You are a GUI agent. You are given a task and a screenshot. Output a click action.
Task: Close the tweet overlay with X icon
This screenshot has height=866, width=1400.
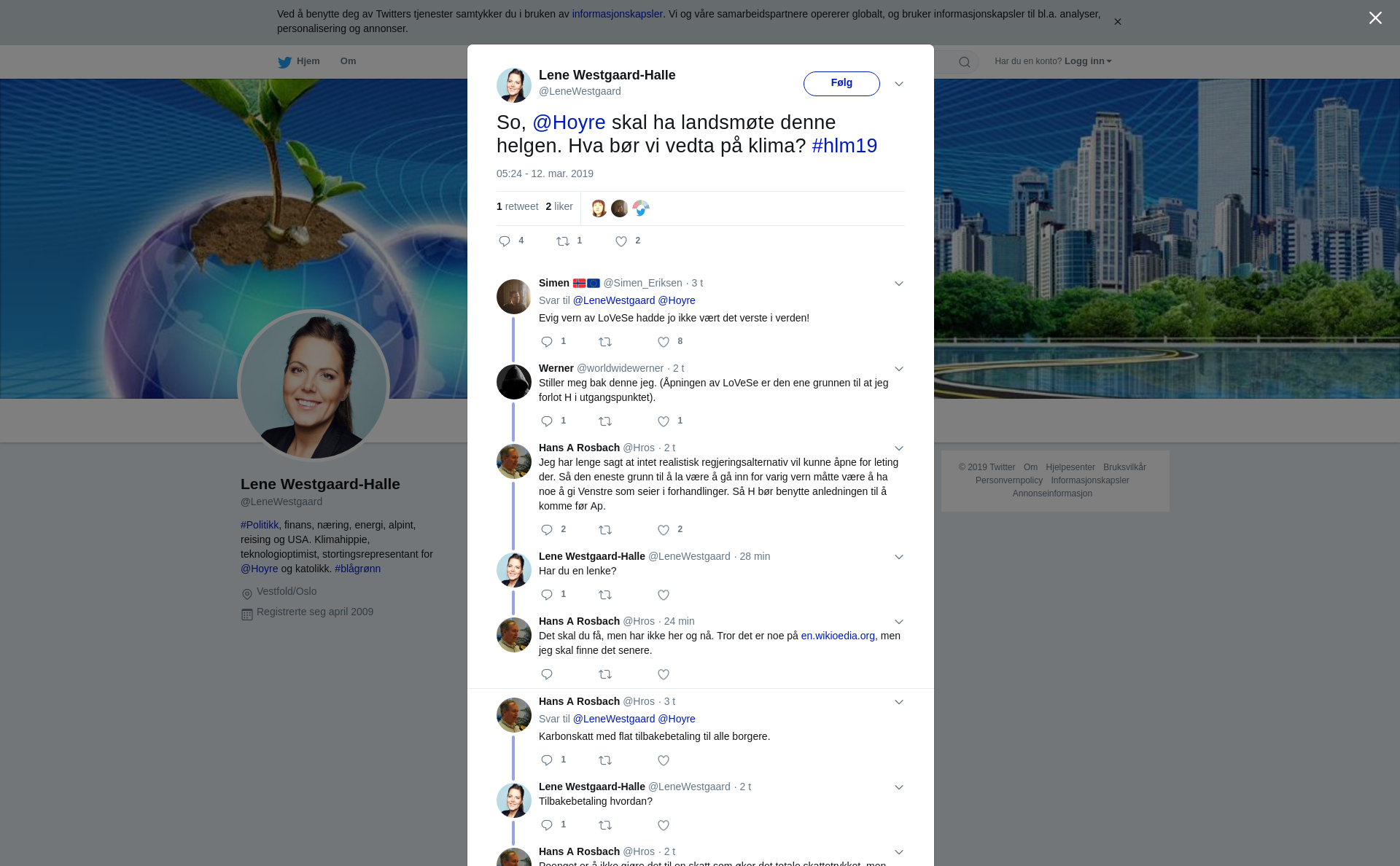[x=1375, y=18]
